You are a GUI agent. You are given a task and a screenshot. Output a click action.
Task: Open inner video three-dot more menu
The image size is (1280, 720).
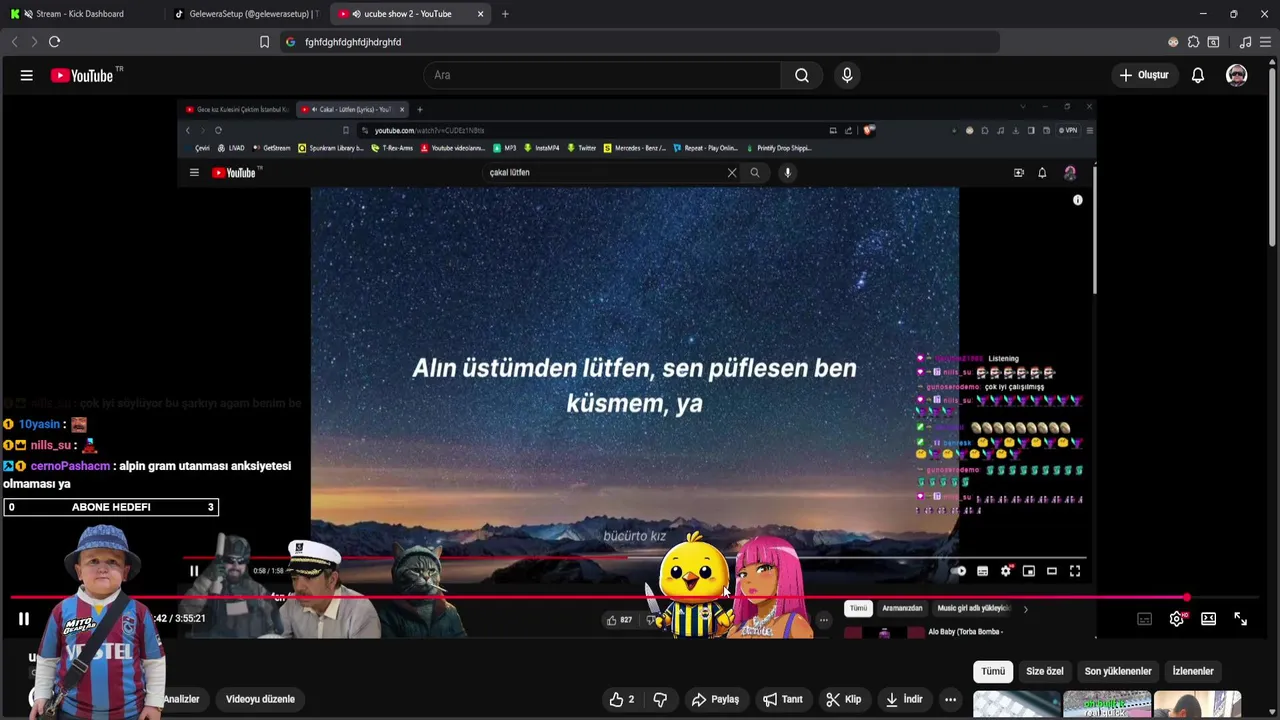point(823,620)
